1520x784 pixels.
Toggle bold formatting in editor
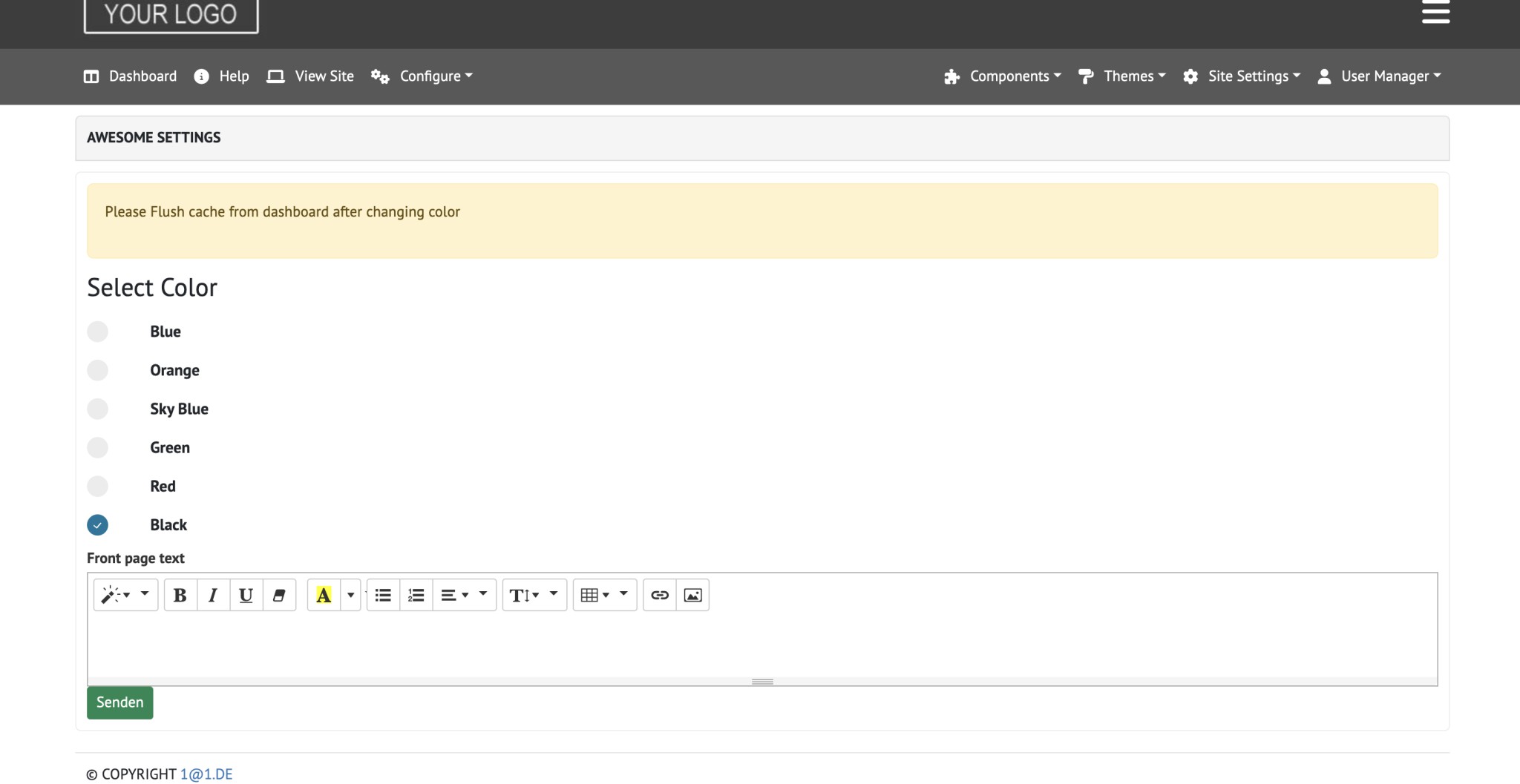tap(180, 595)
